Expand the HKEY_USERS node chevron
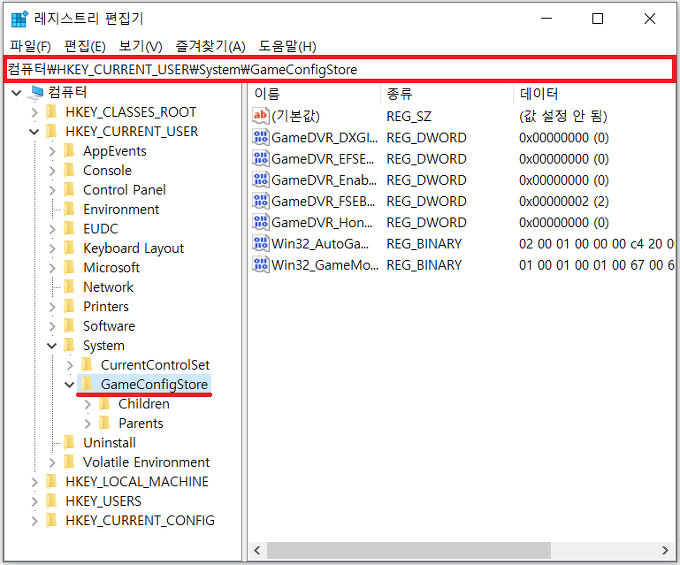The image size is (680, 565). [34, 502]
